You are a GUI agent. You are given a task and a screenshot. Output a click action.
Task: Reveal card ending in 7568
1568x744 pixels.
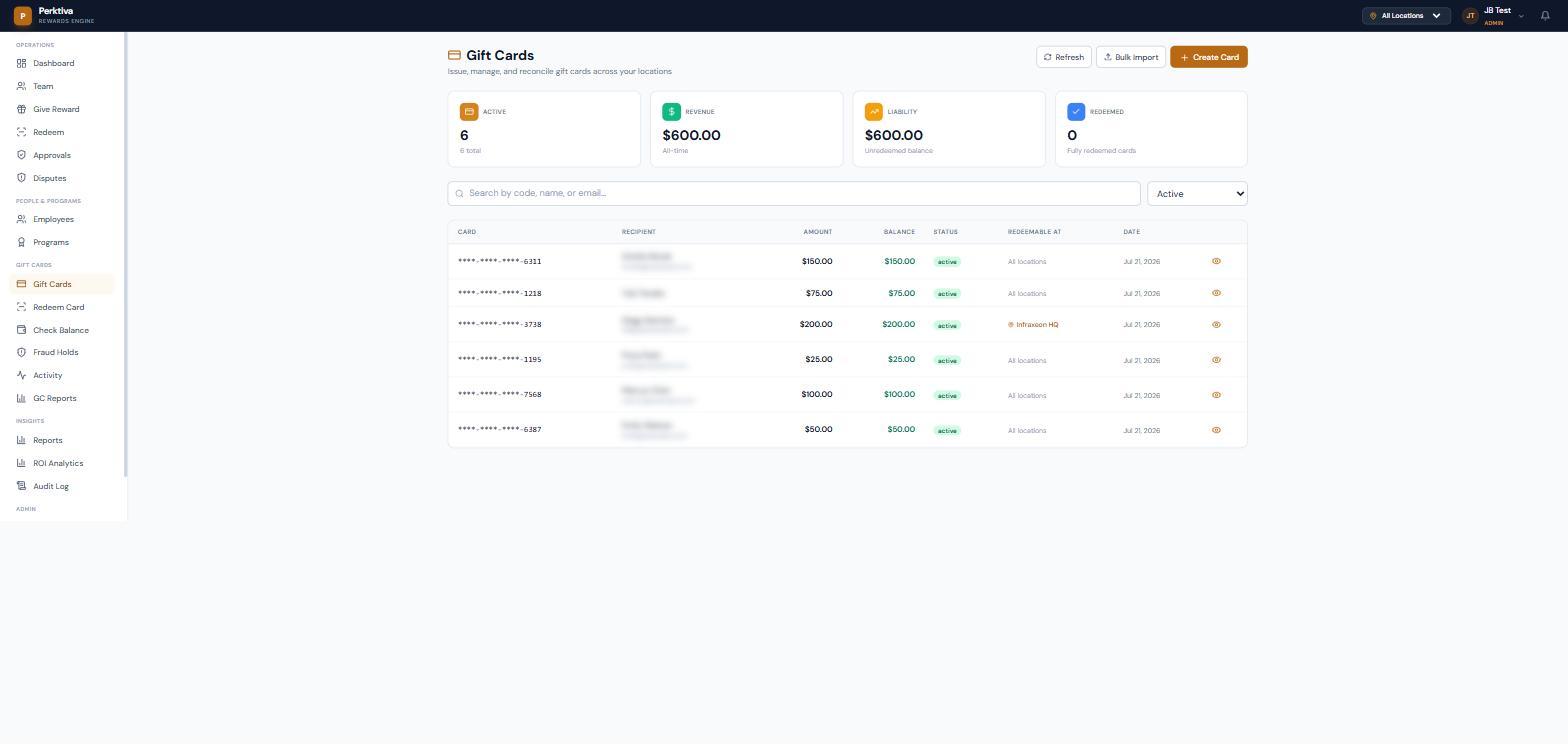click(x=1216, y=395)
